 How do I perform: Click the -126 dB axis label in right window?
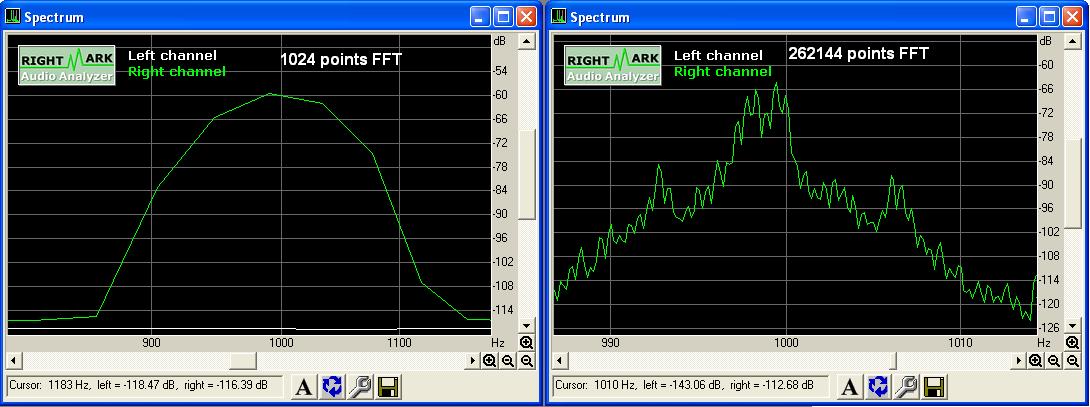[1050, 327]
